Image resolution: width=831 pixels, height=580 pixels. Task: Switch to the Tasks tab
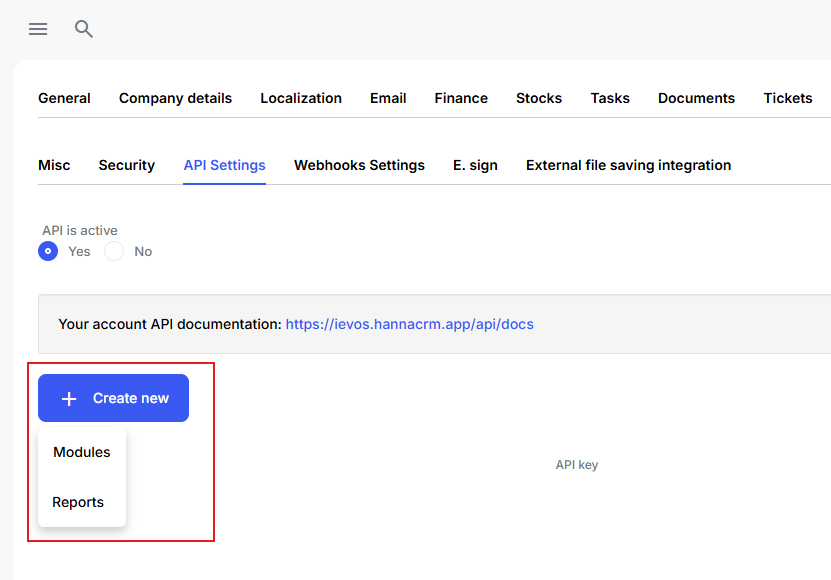coord(610,98)
